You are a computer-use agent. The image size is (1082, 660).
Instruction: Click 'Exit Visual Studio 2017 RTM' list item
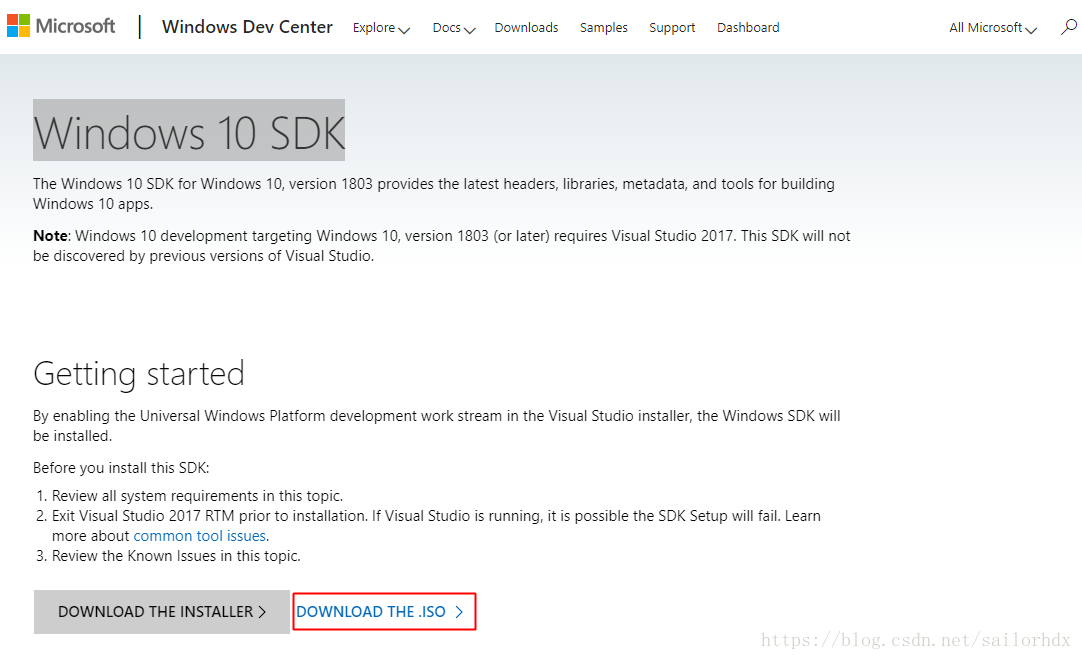pyautogui.click(x=436, y=525)
